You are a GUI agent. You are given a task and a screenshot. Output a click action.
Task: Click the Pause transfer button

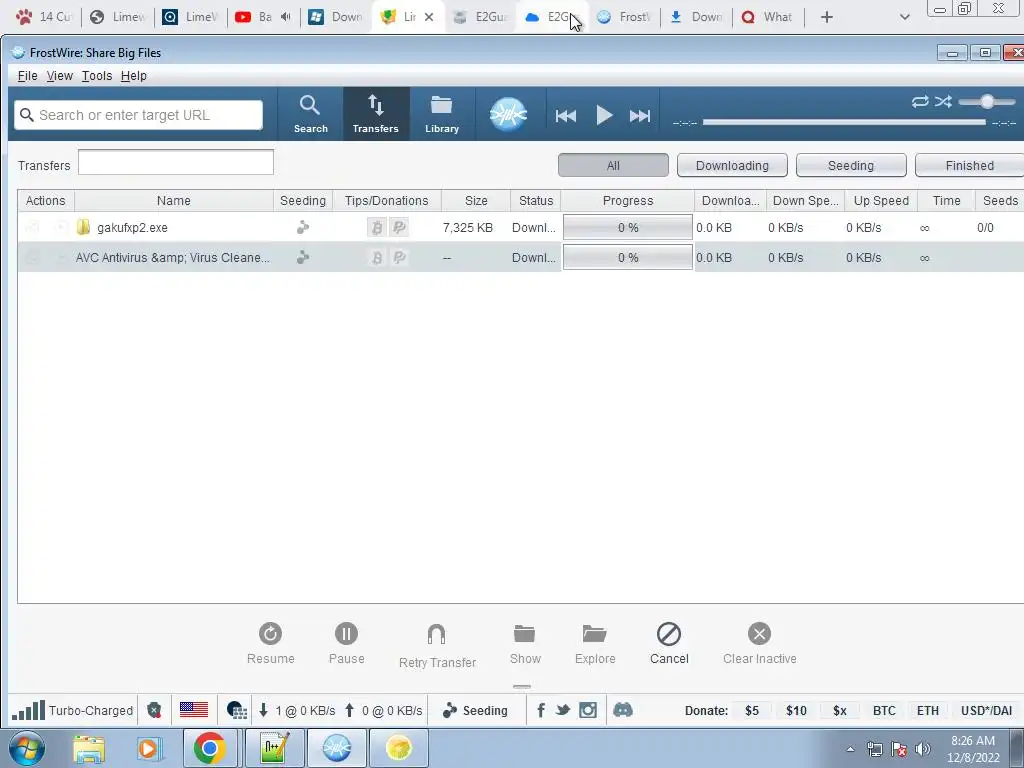pyautogui.click(x=346, y=644)
